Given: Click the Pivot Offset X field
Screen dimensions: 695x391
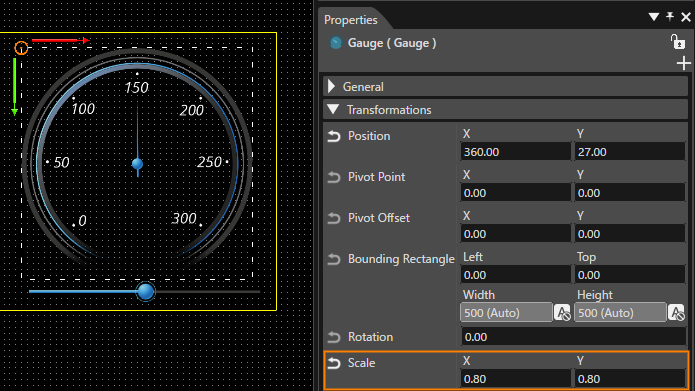Looking at the screenshot, I should tap(515, 234).
